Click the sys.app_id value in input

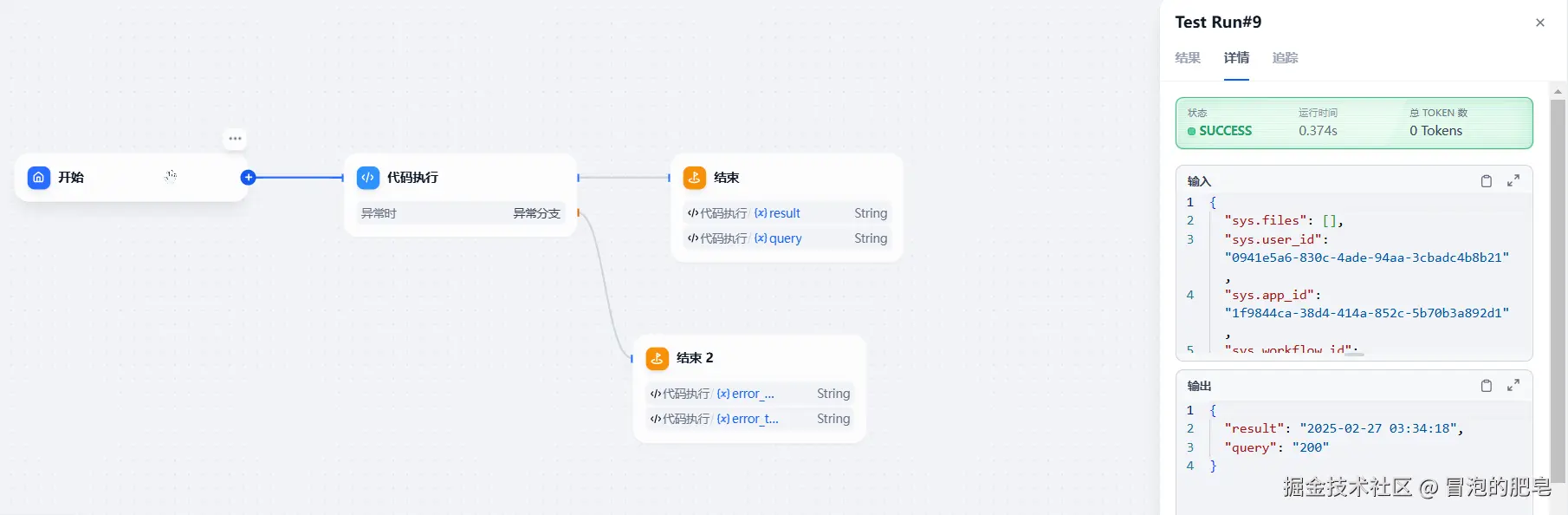(1367, 313)
